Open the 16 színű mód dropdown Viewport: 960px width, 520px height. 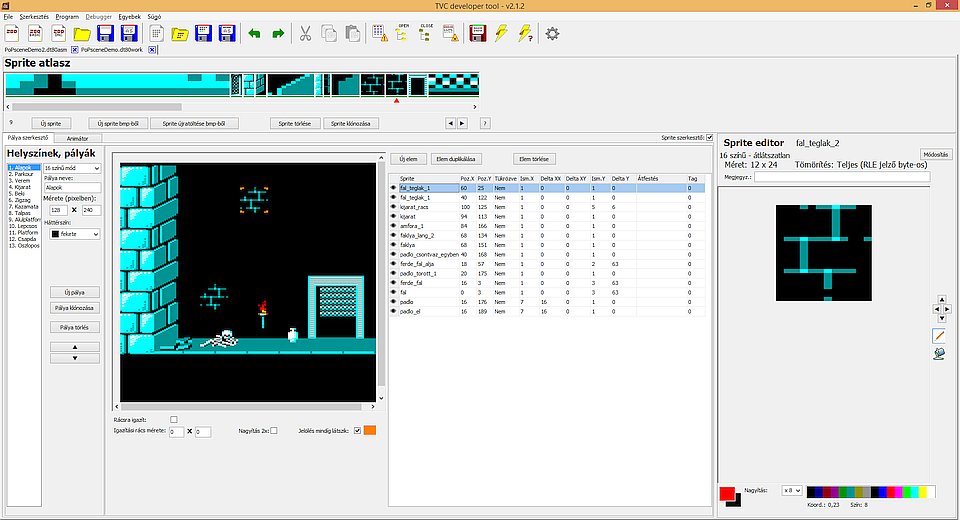pyautogui.click(x=73, y=168)
